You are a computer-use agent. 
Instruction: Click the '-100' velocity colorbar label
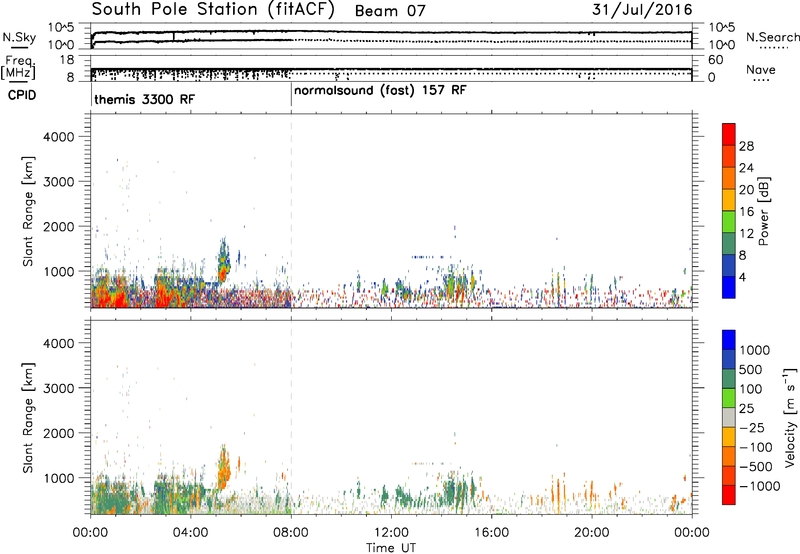pyautogui.click(x=755, y=447)
